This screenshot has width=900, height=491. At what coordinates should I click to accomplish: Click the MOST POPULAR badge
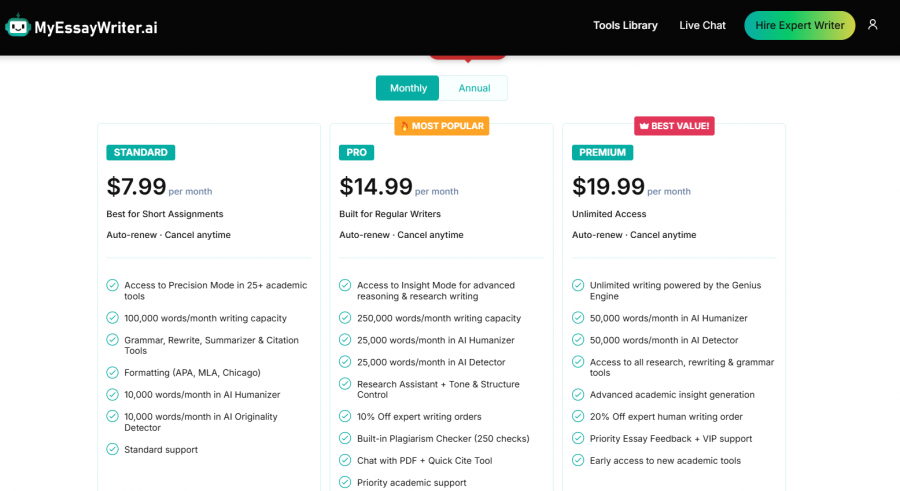coord(441,126)
